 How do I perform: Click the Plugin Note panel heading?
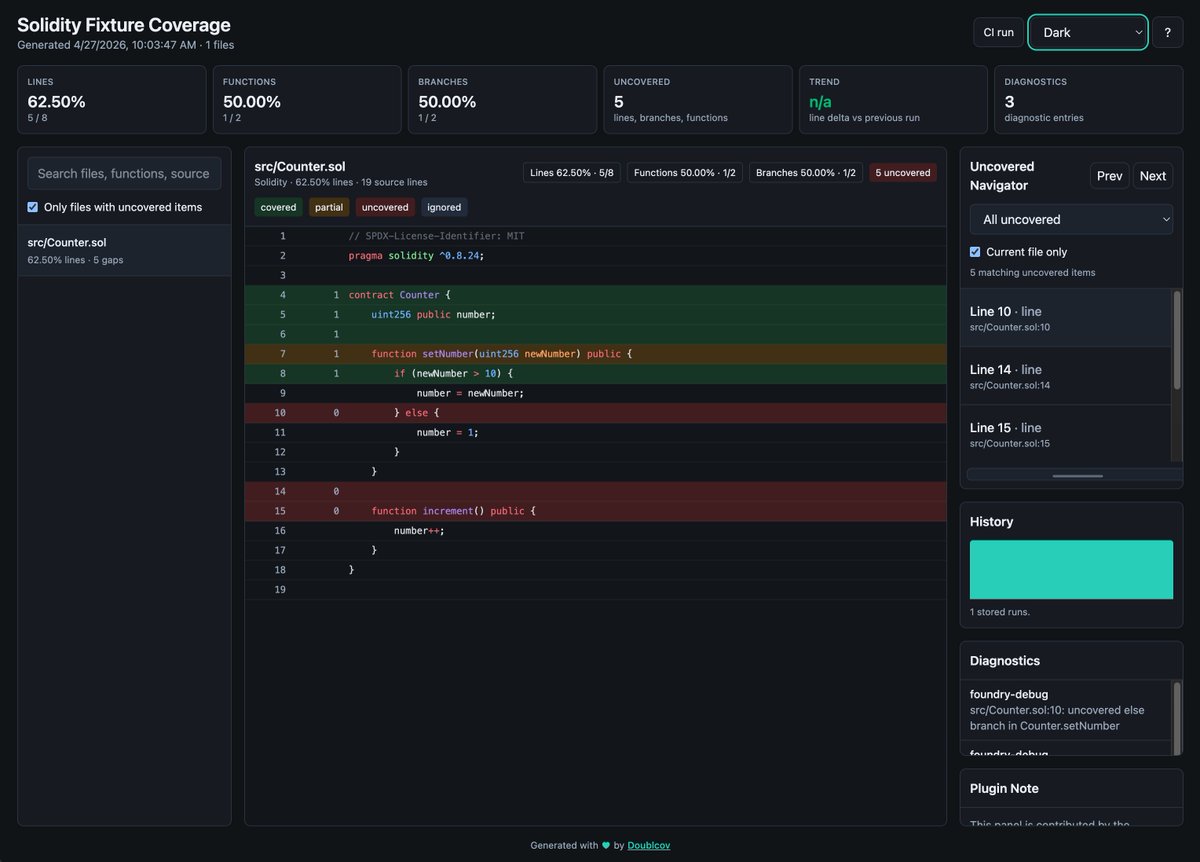[x=1004, y=788]
